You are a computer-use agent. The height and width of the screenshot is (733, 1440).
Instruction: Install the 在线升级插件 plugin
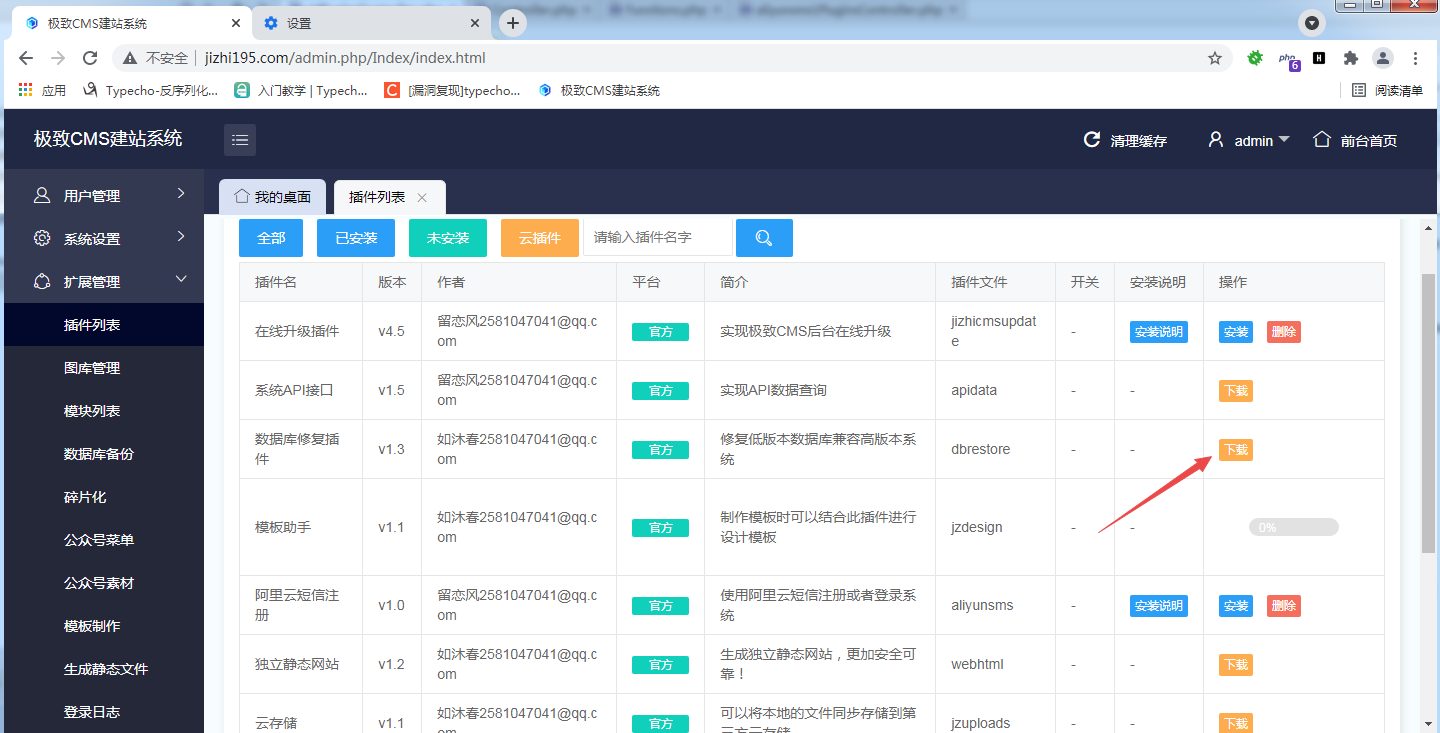coord(1235,331)
